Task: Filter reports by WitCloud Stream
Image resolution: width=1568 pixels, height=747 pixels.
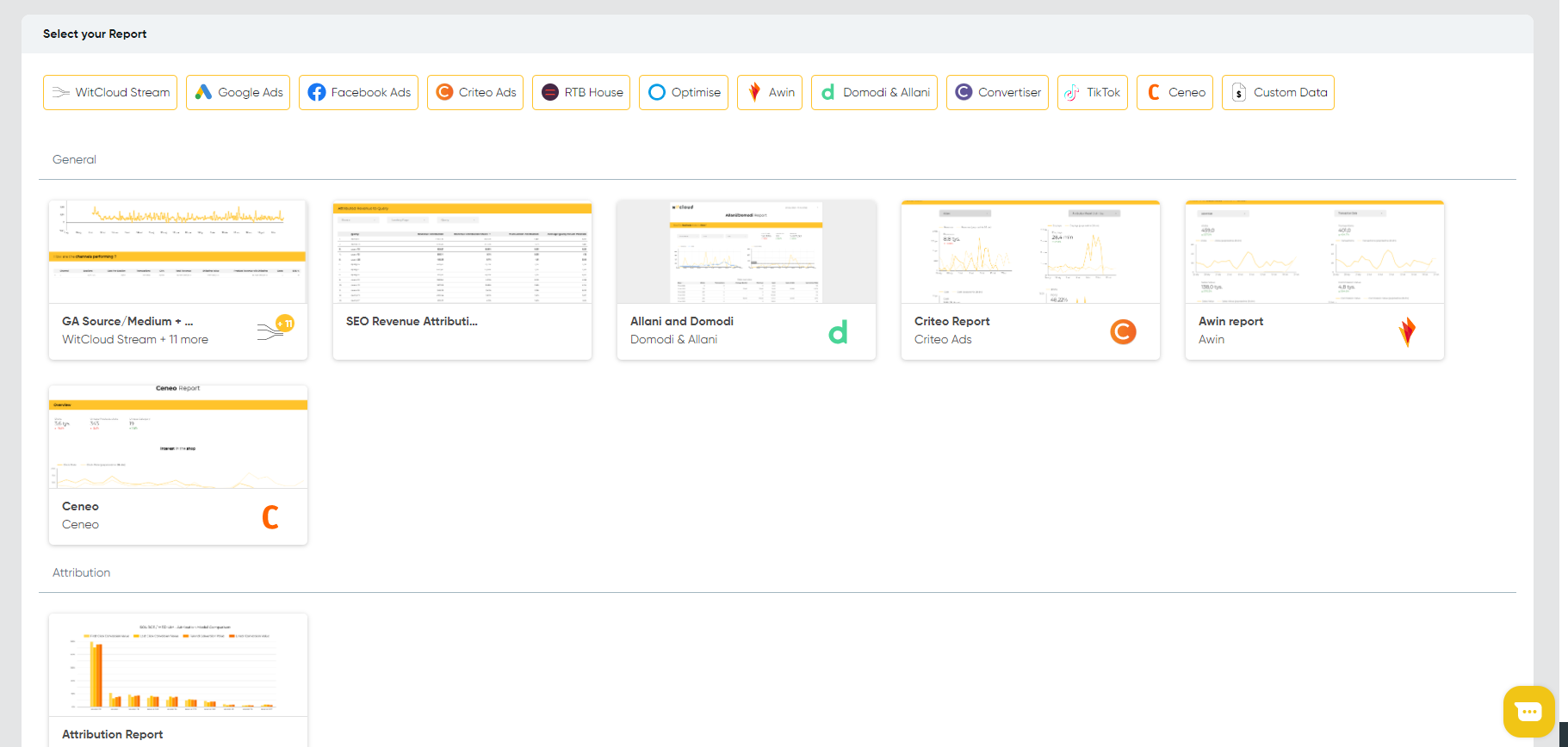Action: pos(110,92)
